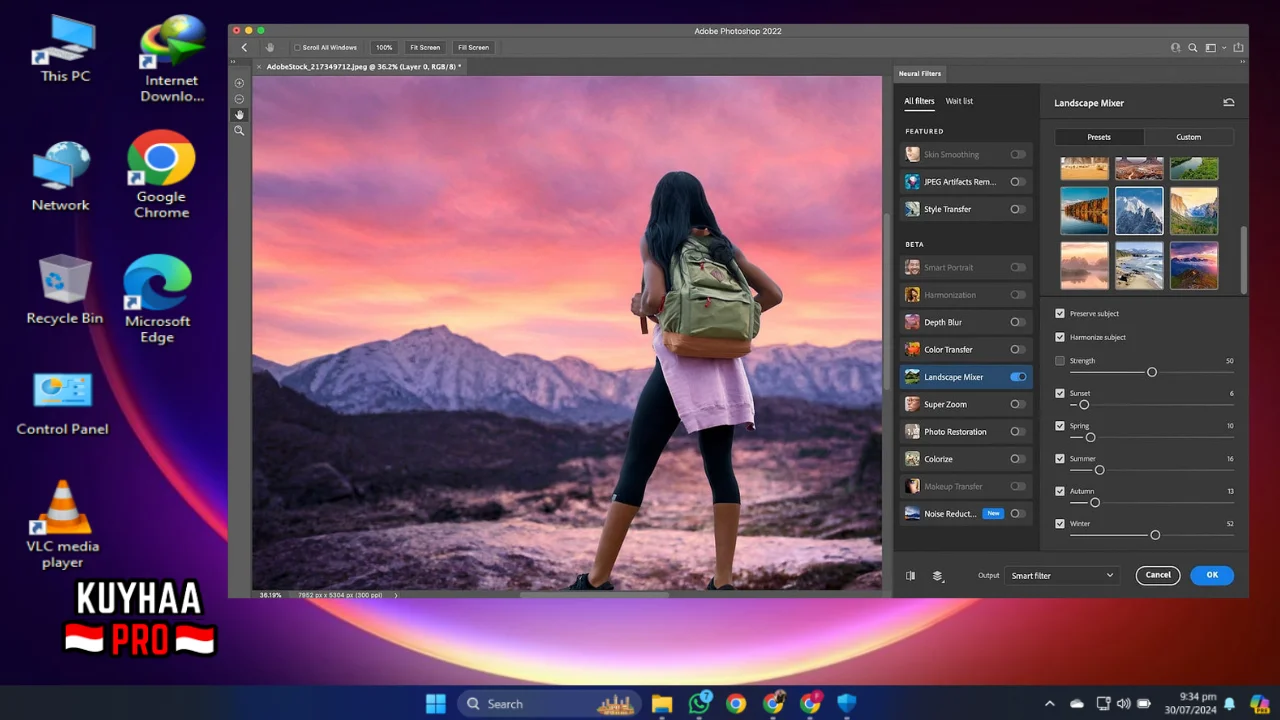Screen dimensions: 1280x720
Task: Open the Output Smart filter dropdown
Action: [x=1061, y=576]
